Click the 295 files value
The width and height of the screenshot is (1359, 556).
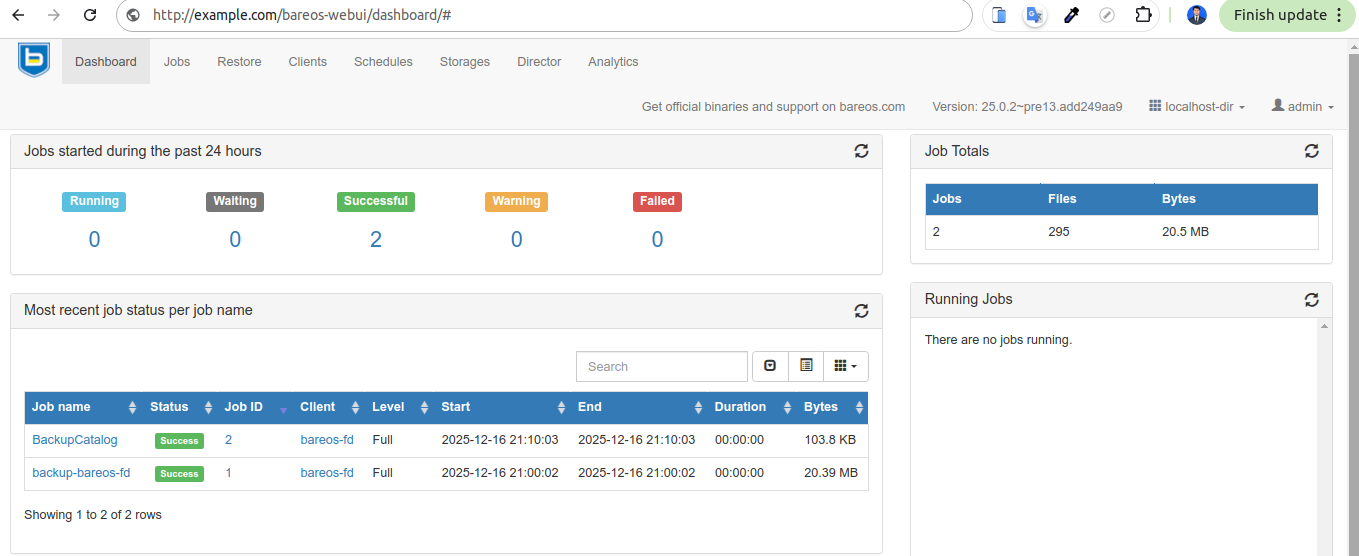(x=1059, y=232)
